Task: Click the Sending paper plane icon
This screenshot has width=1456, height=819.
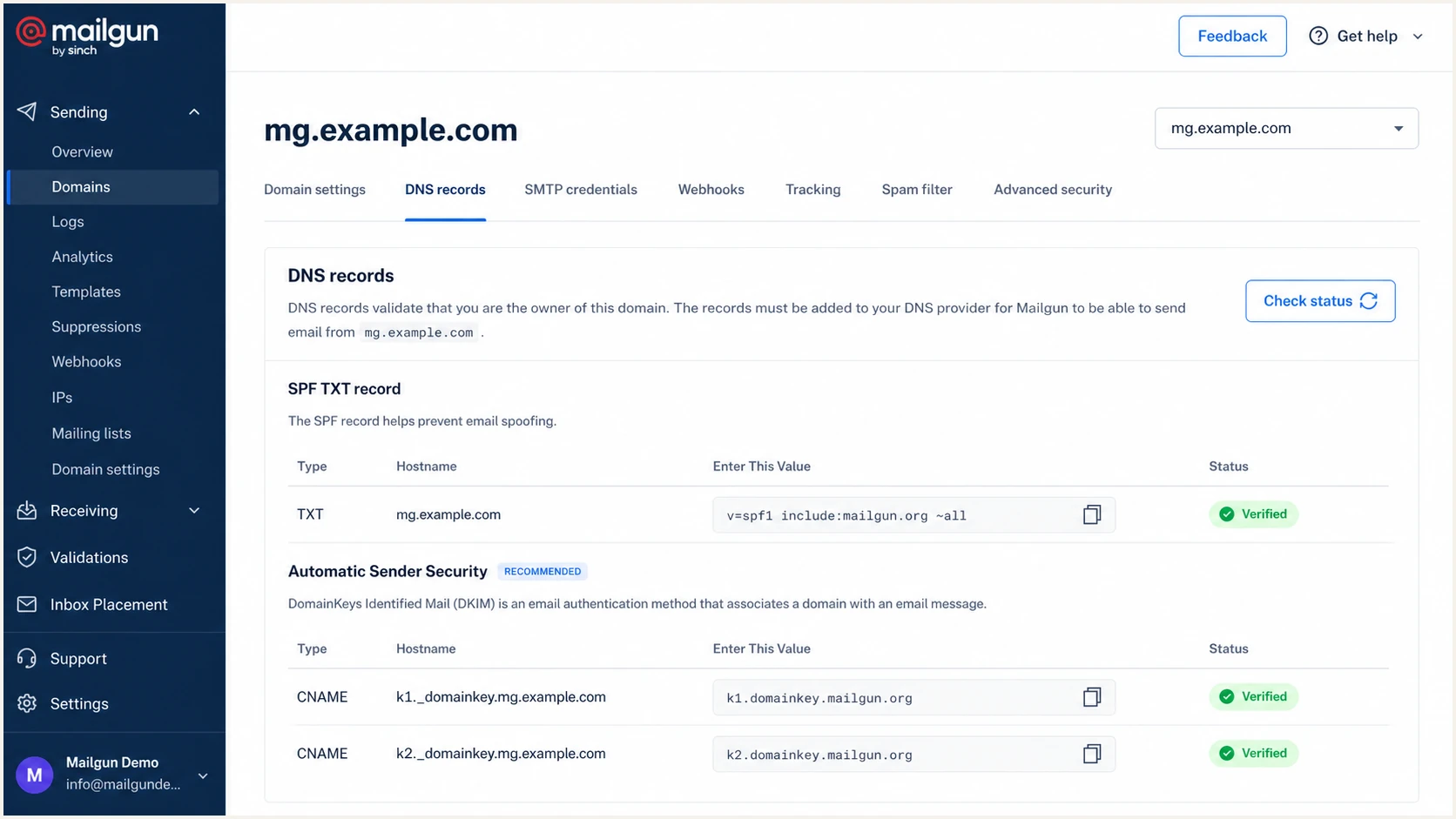Action: point(27,111)
